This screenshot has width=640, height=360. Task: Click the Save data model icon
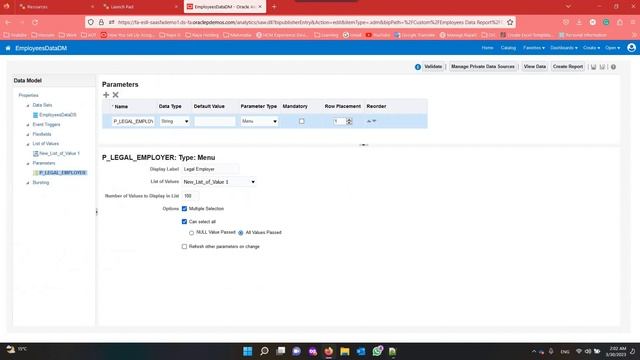593,67
